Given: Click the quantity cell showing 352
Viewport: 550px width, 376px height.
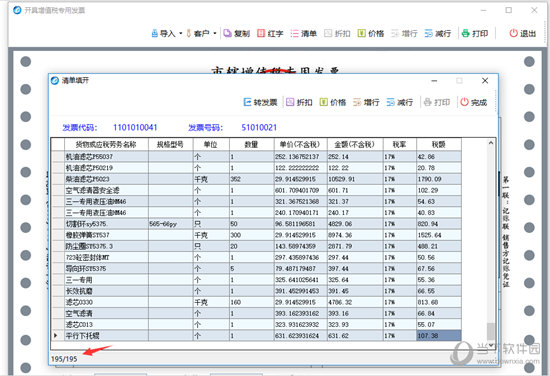Looking at the screenshot, I should point(251,179).
